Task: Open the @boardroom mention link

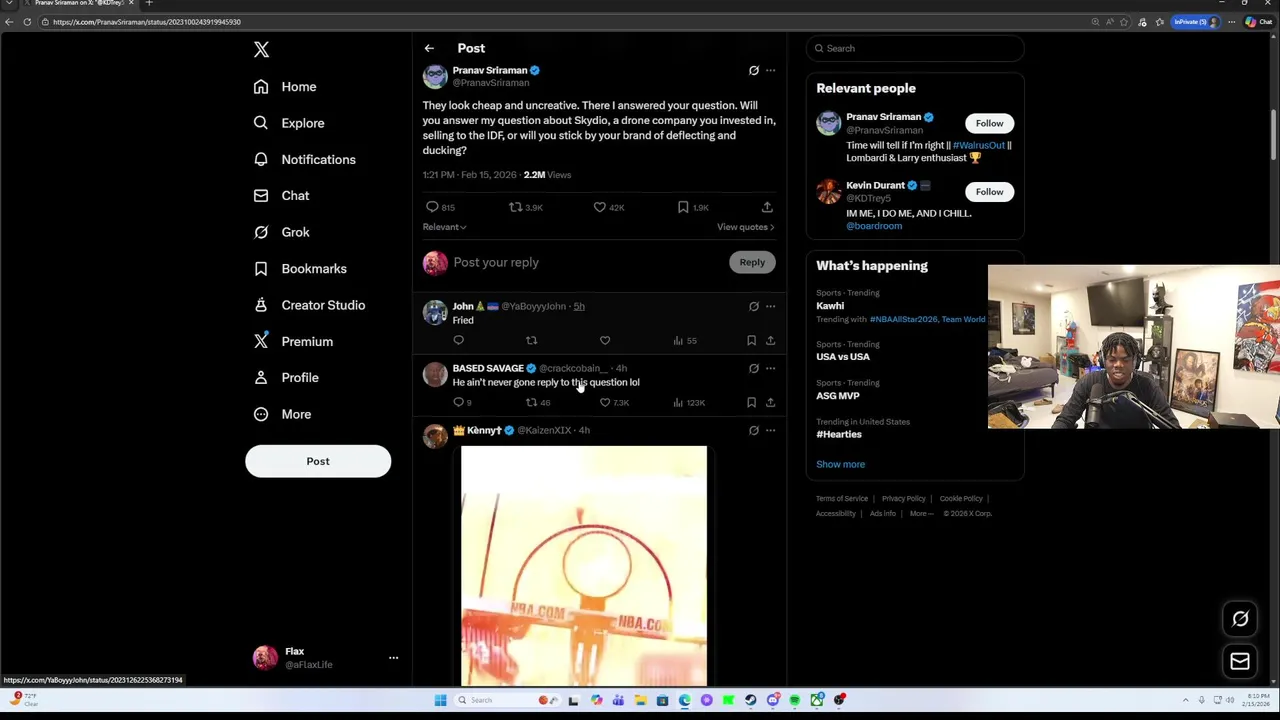Action: tap(874, 226)
